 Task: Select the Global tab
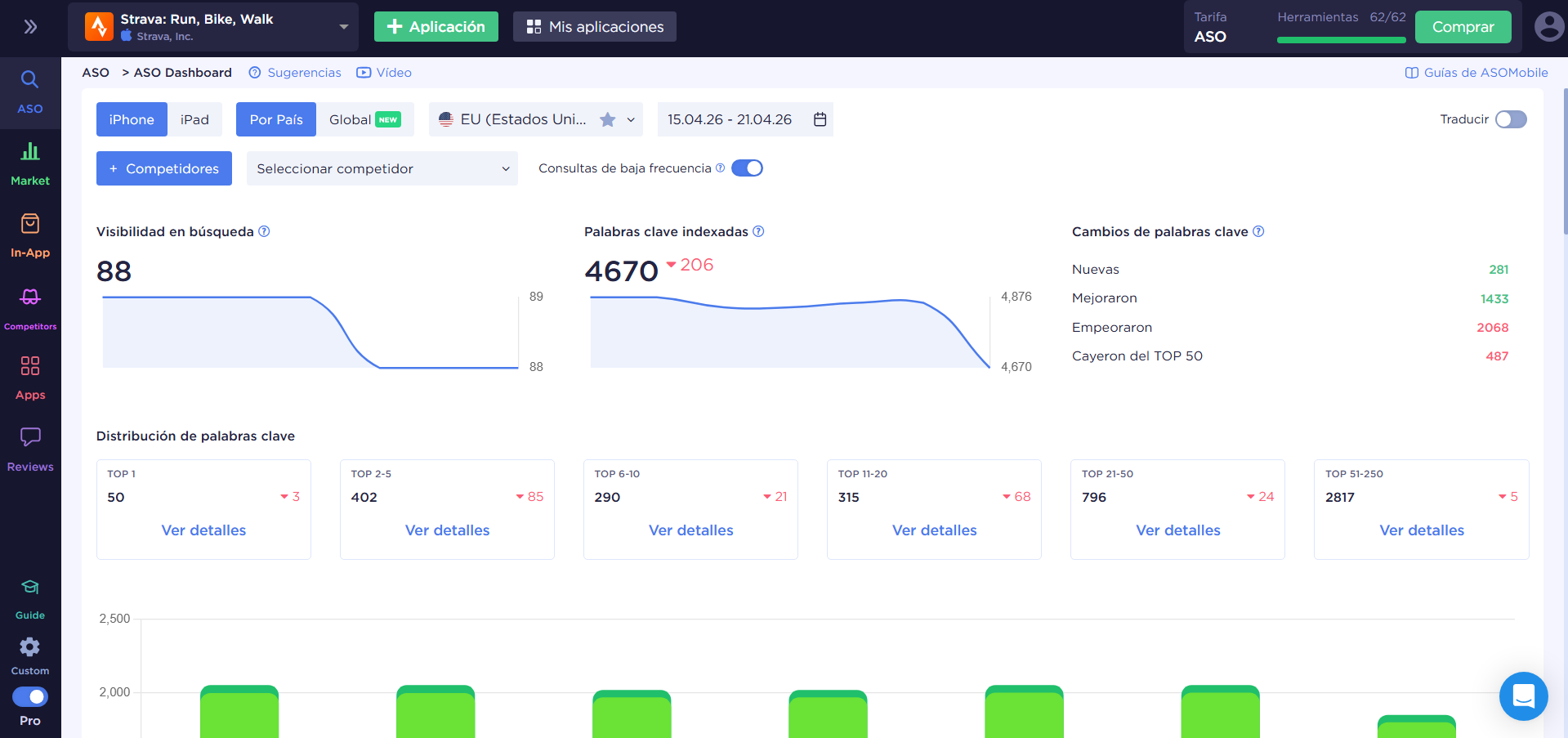pyautogui.click(x=364, y=119)
